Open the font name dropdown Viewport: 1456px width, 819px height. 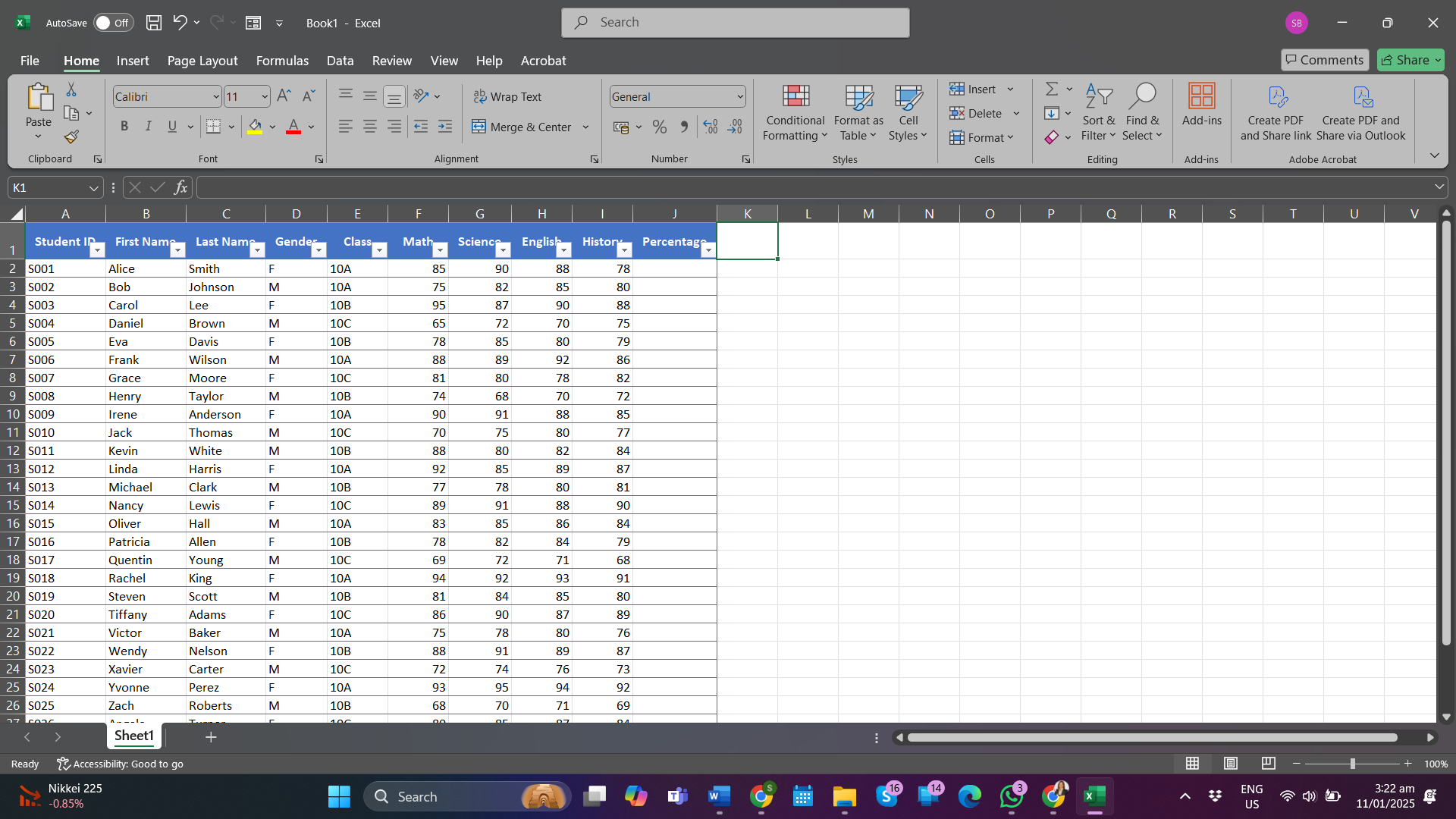(x=215, y=97)
